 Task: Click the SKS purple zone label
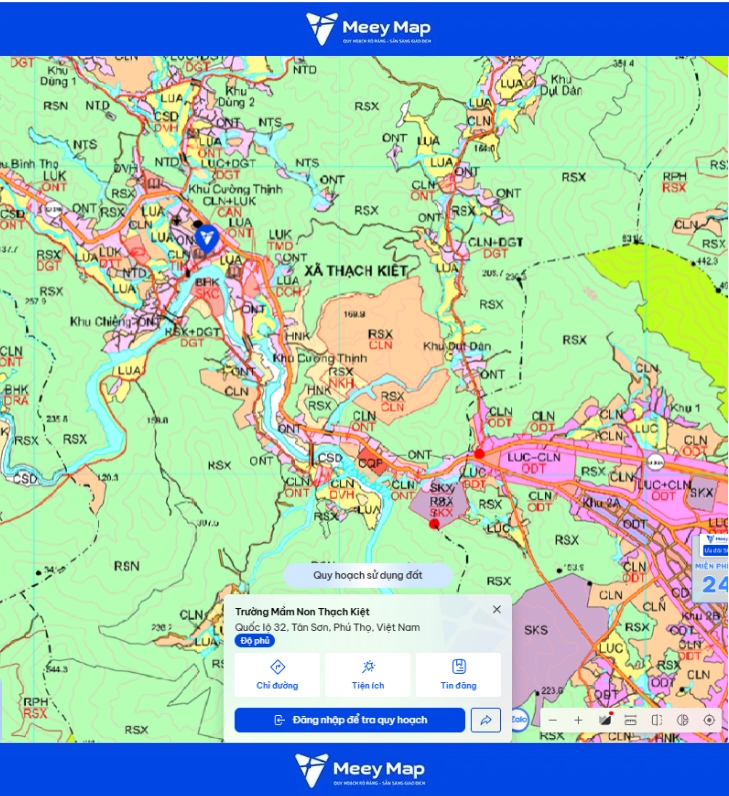[536, 630]
